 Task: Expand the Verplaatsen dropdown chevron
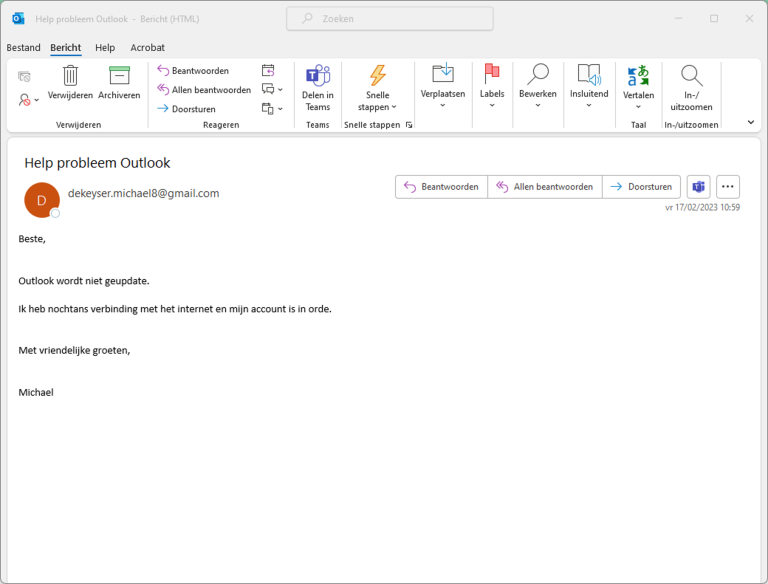click(443, 105)
